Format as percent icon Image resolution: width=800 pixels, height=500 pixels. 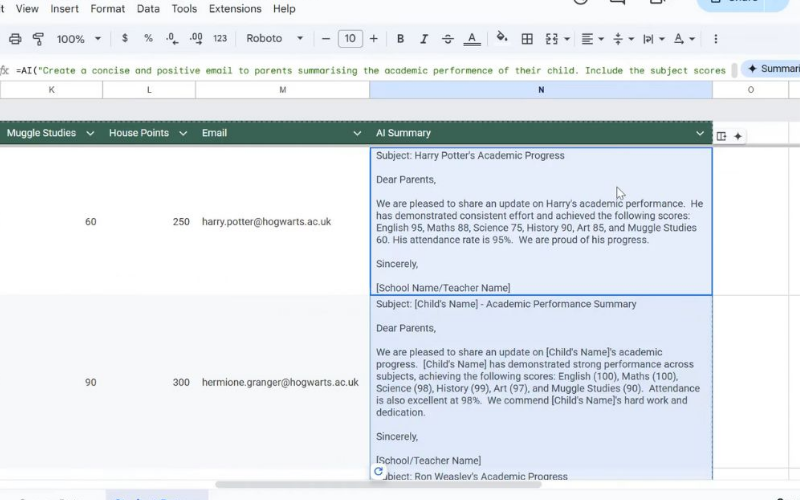(148, 38)
